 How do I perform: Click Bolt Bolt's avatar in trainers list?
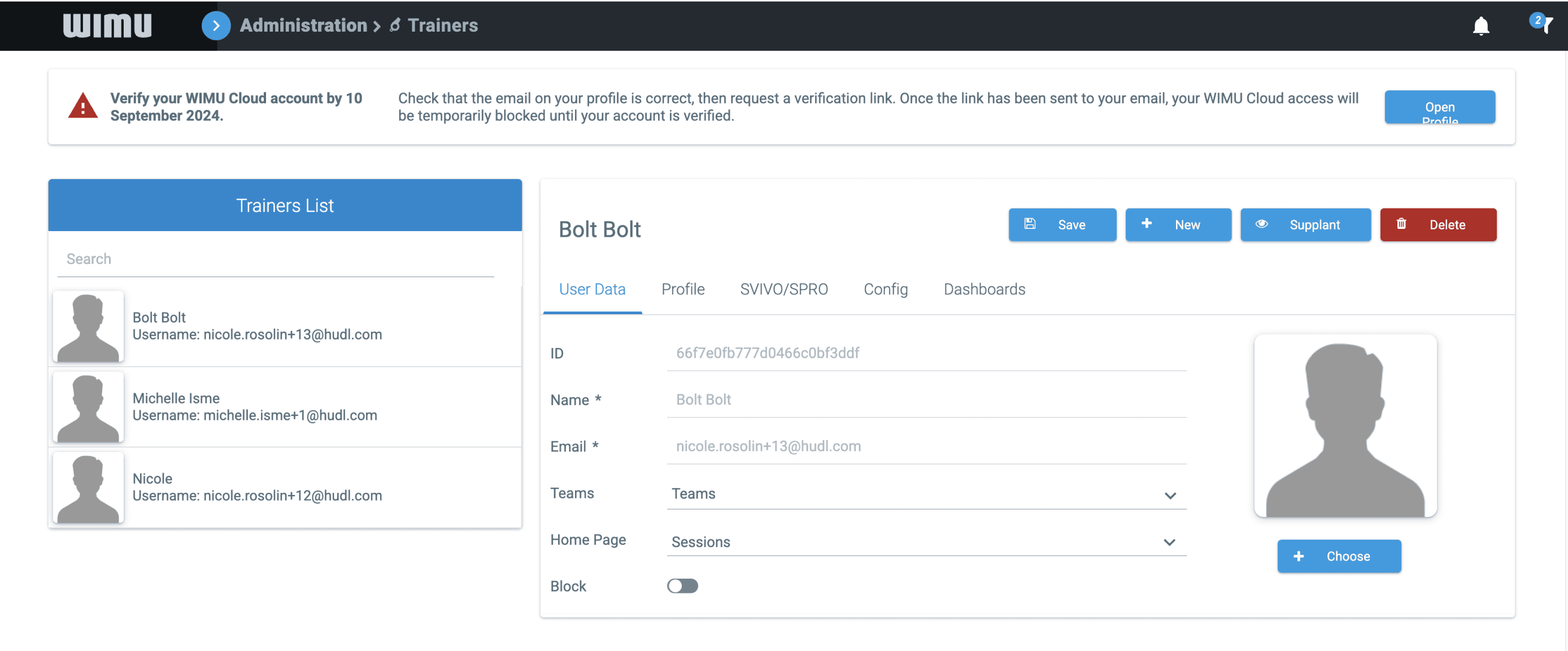click(88, 327)
